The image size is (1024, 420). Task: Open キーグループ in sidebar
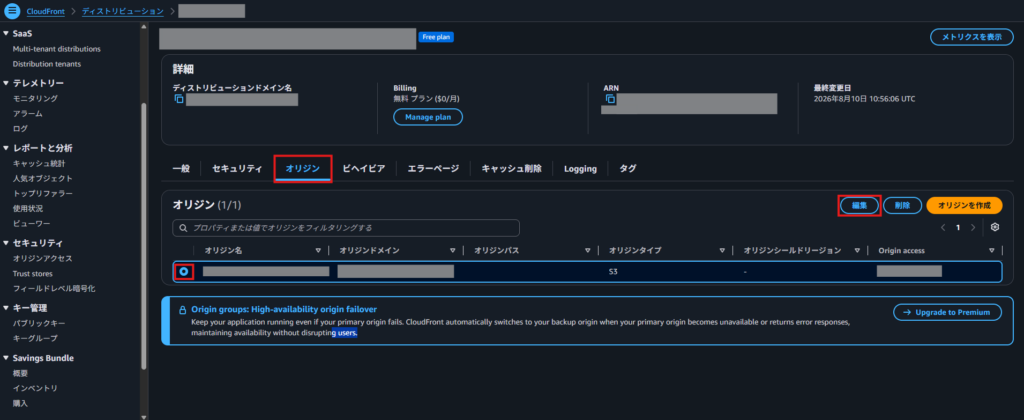point(35,338)
